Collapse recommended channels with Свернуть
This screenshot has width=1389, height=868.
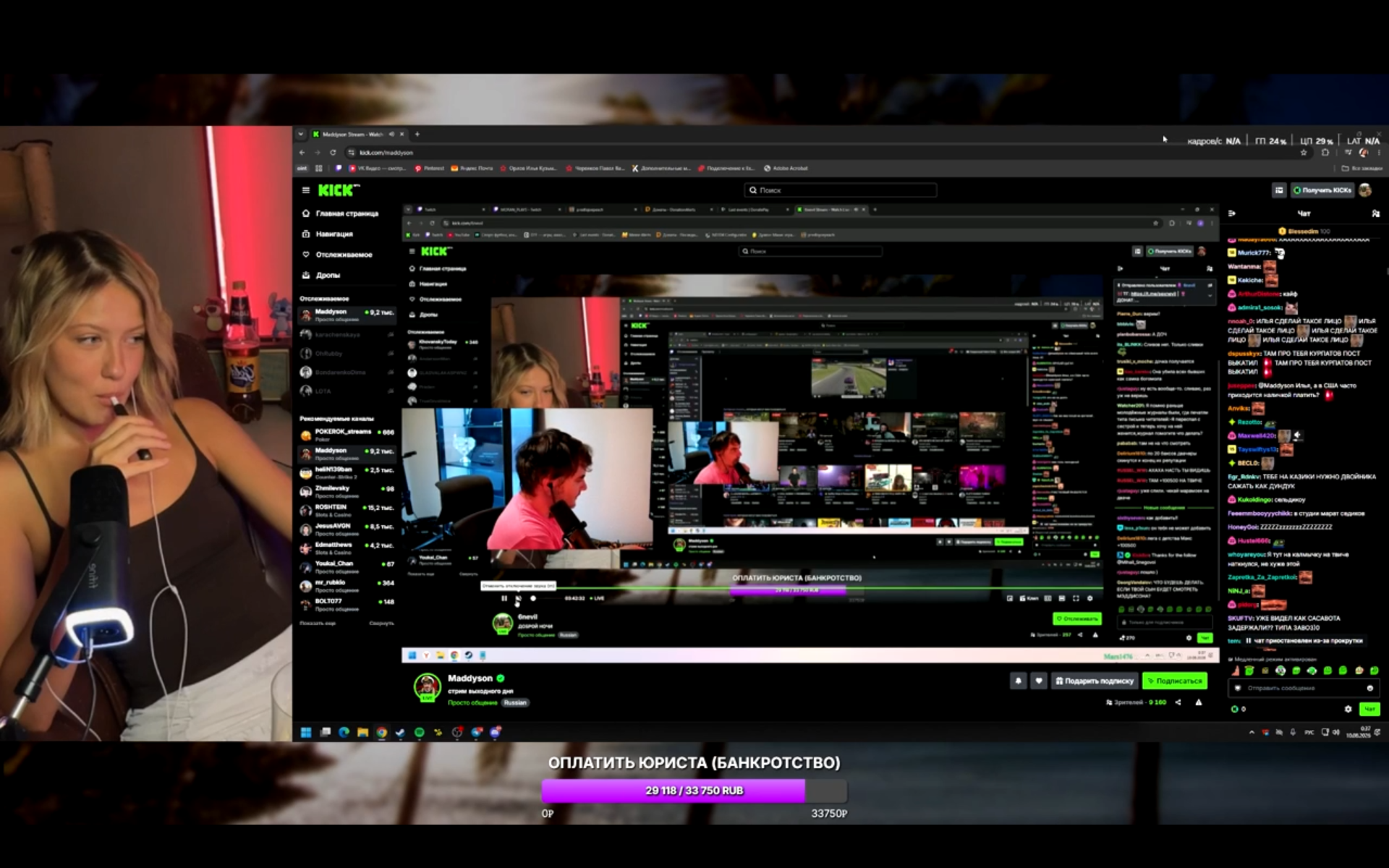pyautogui.click(x=381, y=624)
